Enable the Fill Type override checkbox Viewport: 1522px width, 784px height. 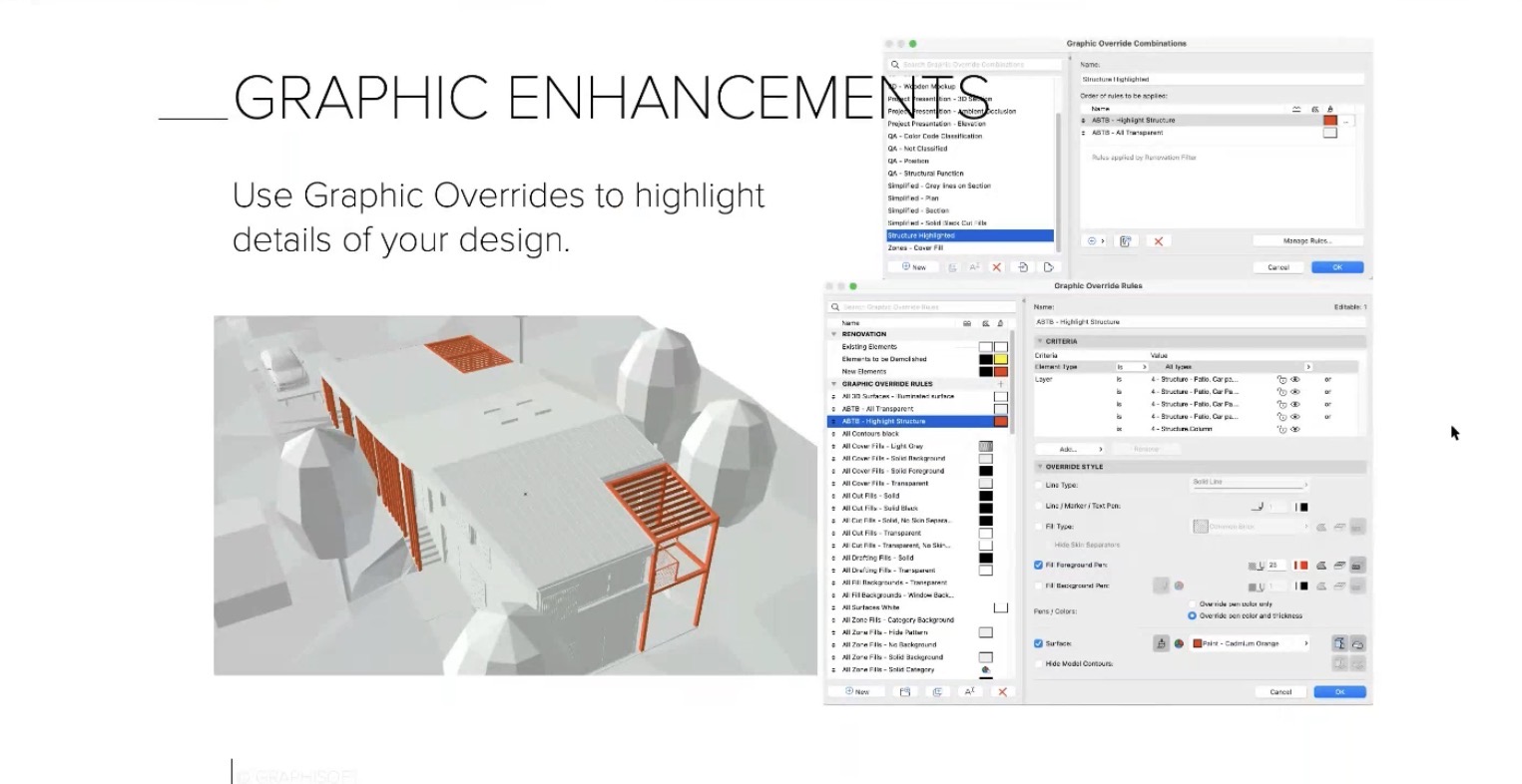click(1039, 527)
